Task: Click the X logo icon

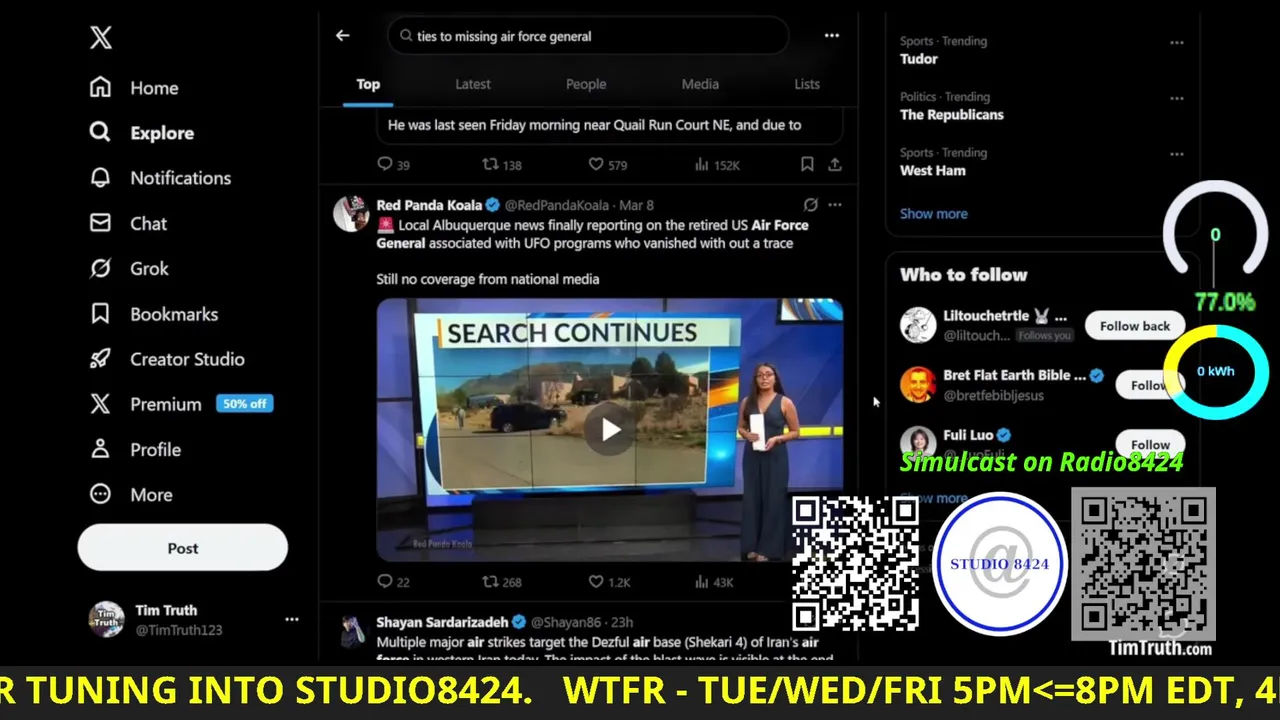Action: (101, 38)
